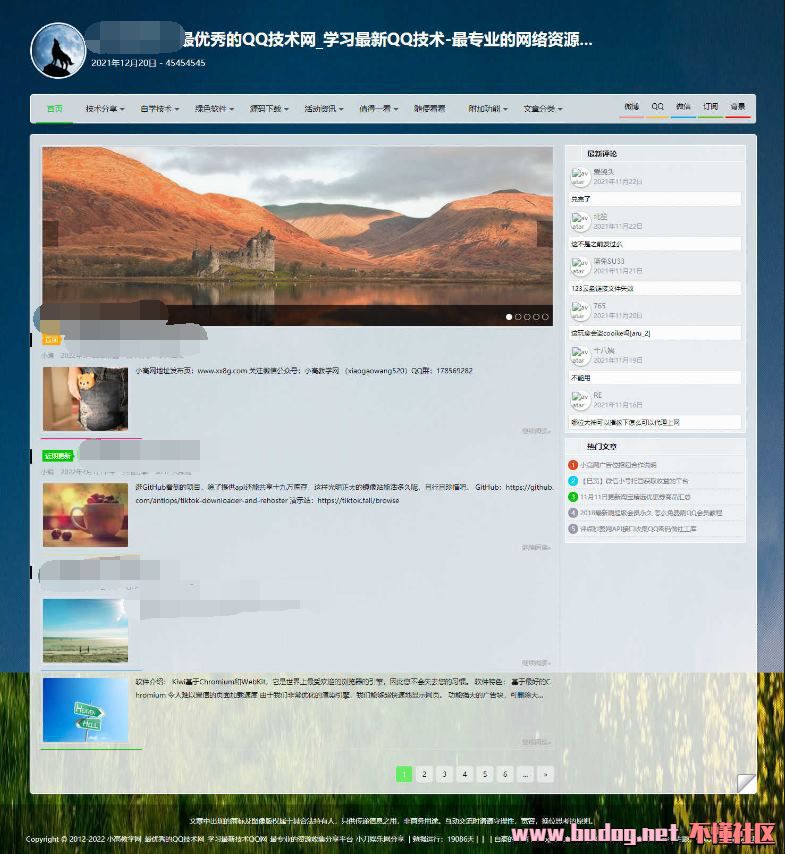This screenshot has height=854, width=785.
Task: Open the QQ link in the navbar
Action: pyautogui.click(x=657, y=106)
